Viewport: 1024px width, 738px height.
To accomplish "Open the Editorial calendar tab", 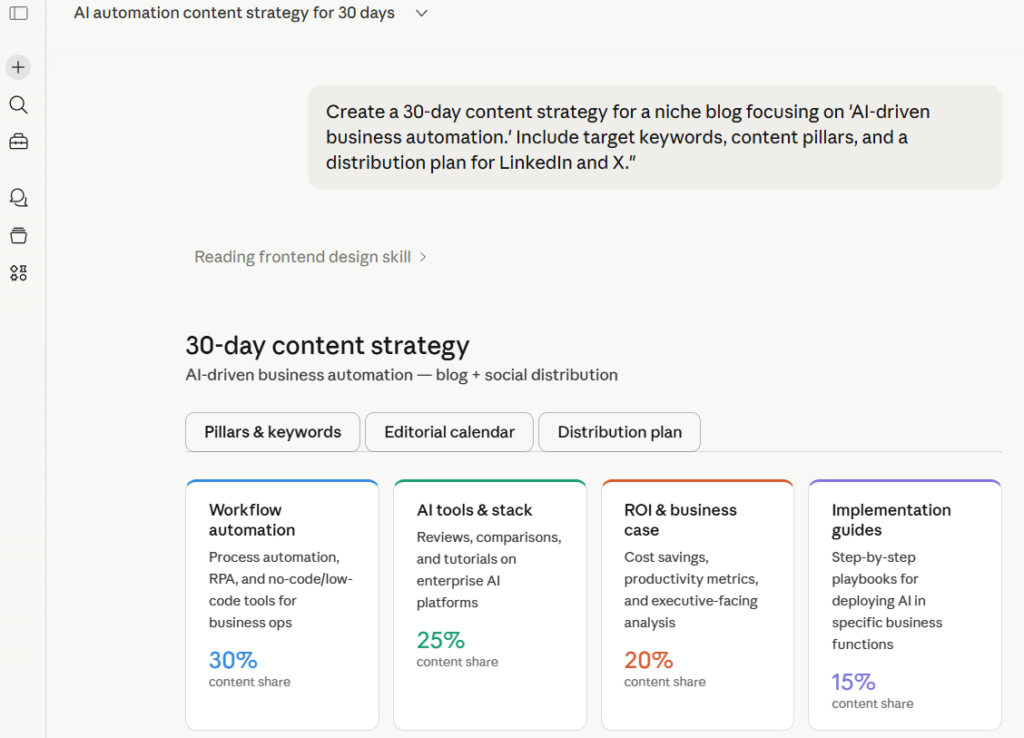I will tap(449, 432).
